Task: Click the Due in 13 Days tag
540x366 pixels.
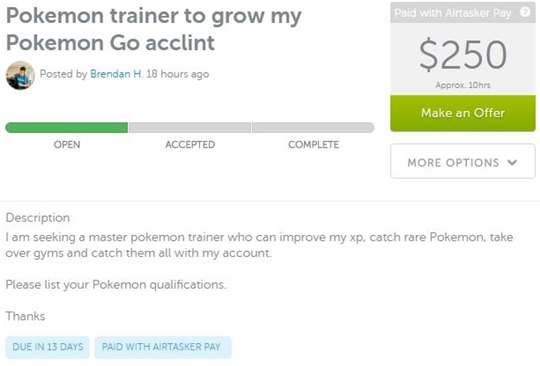Action: (x=48, y=347)
